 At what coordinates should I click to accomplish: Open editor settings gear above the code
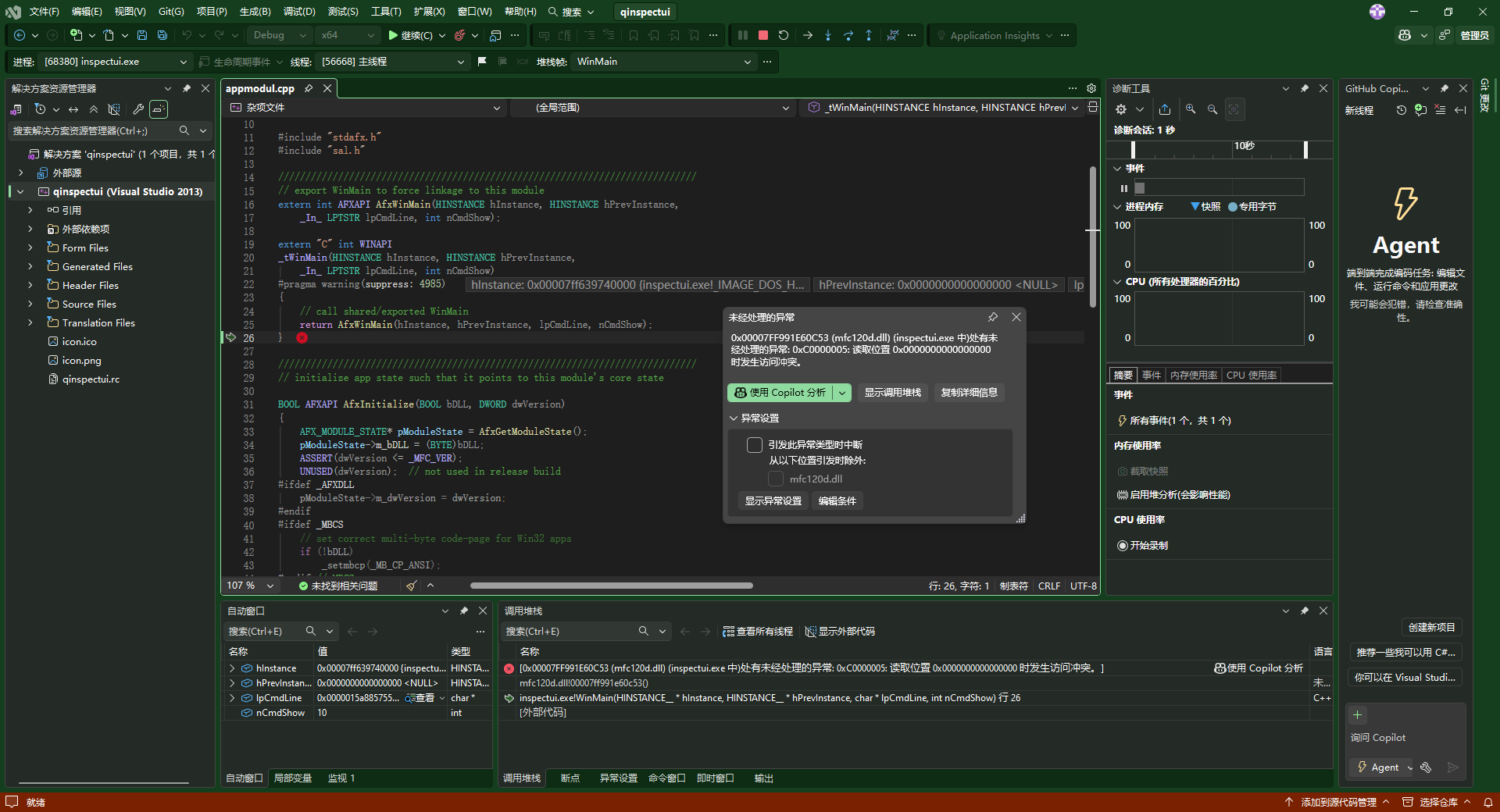click(x=1091, y=88)
